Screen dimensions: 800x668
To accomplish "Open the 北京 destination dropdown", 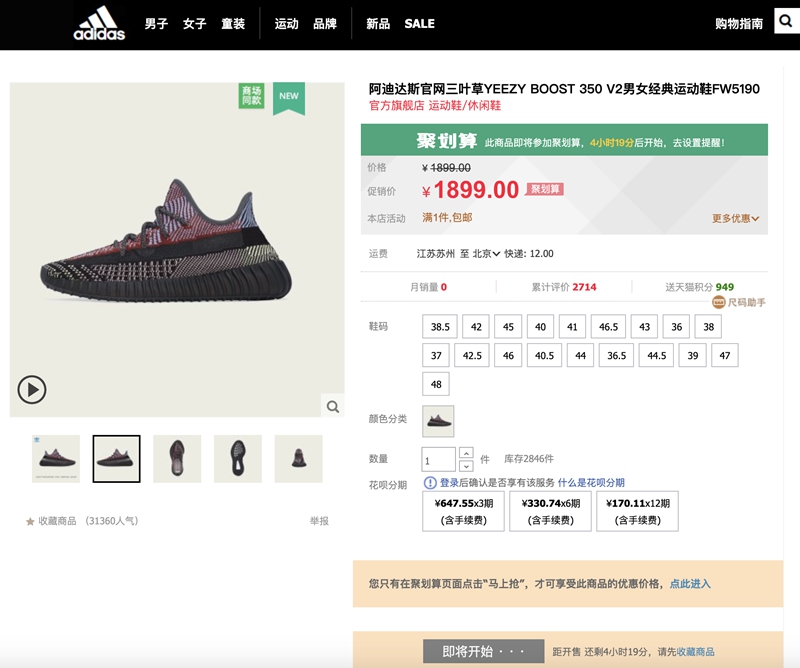I will point(486,254).
